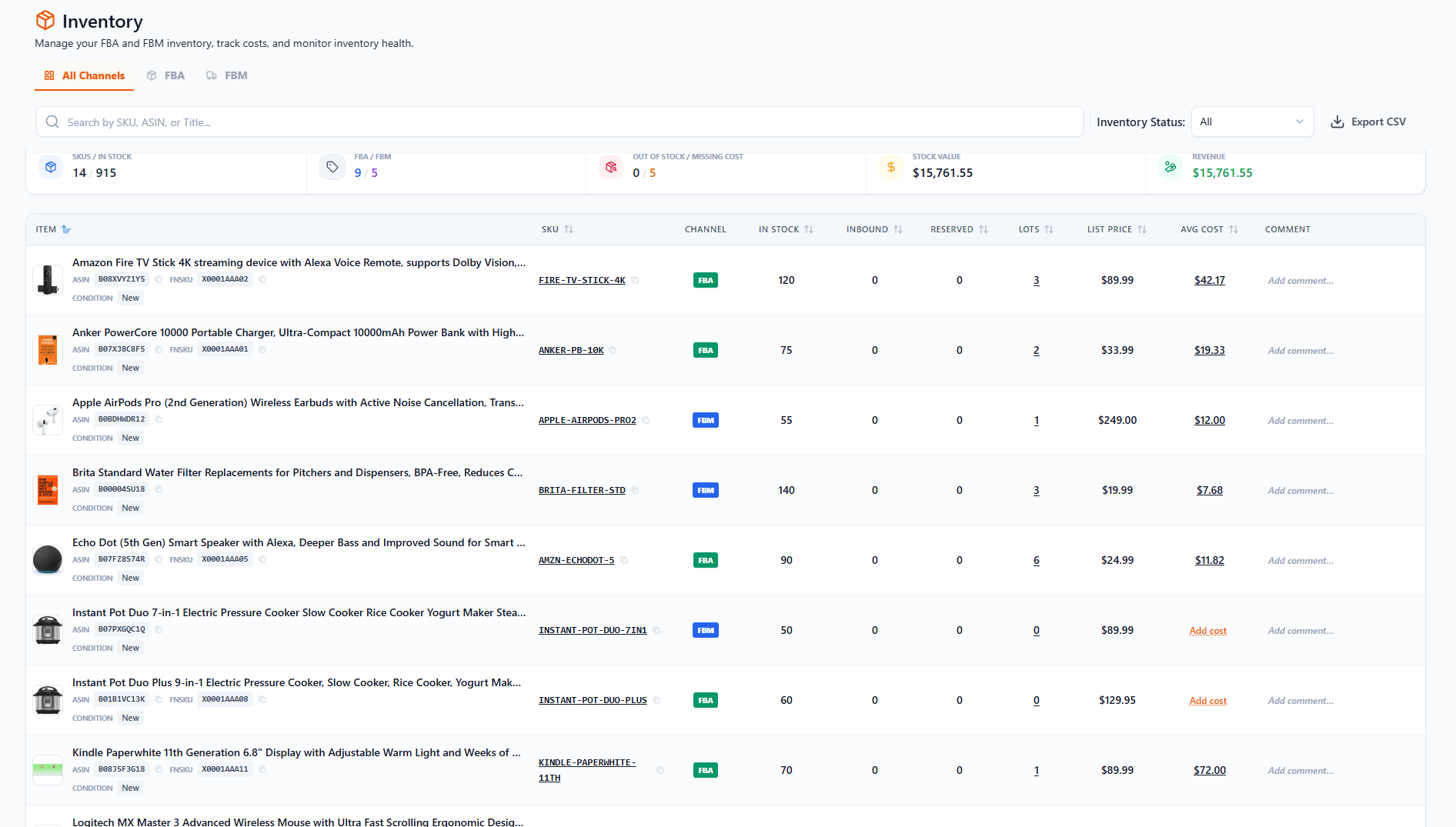Switch to the FBM tab
1456x827 pixels.
coord(227,75)
